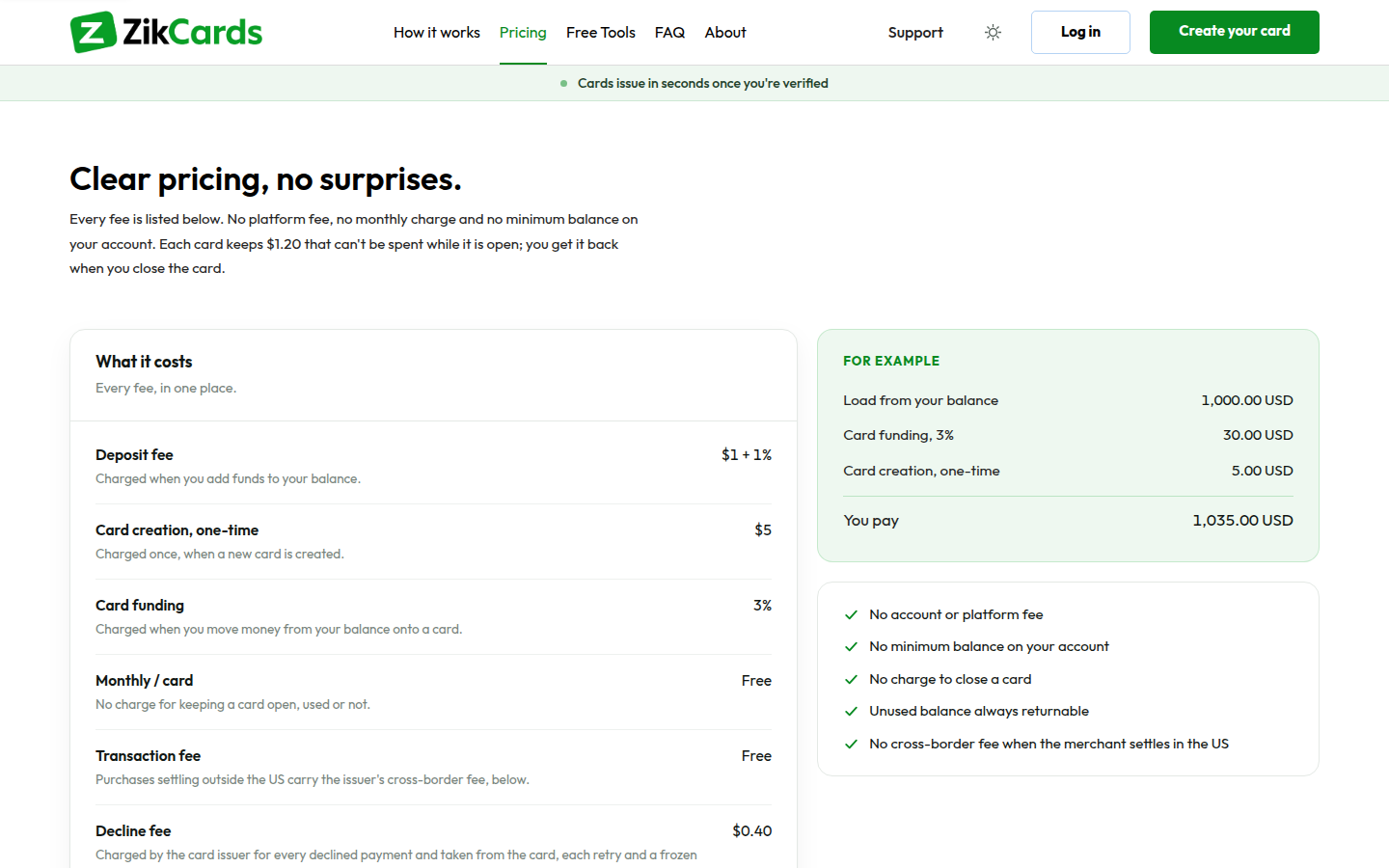Click the checkmark beside No minimum balance
This screenshot has width=1389, height=868.
tap(851, 647)
